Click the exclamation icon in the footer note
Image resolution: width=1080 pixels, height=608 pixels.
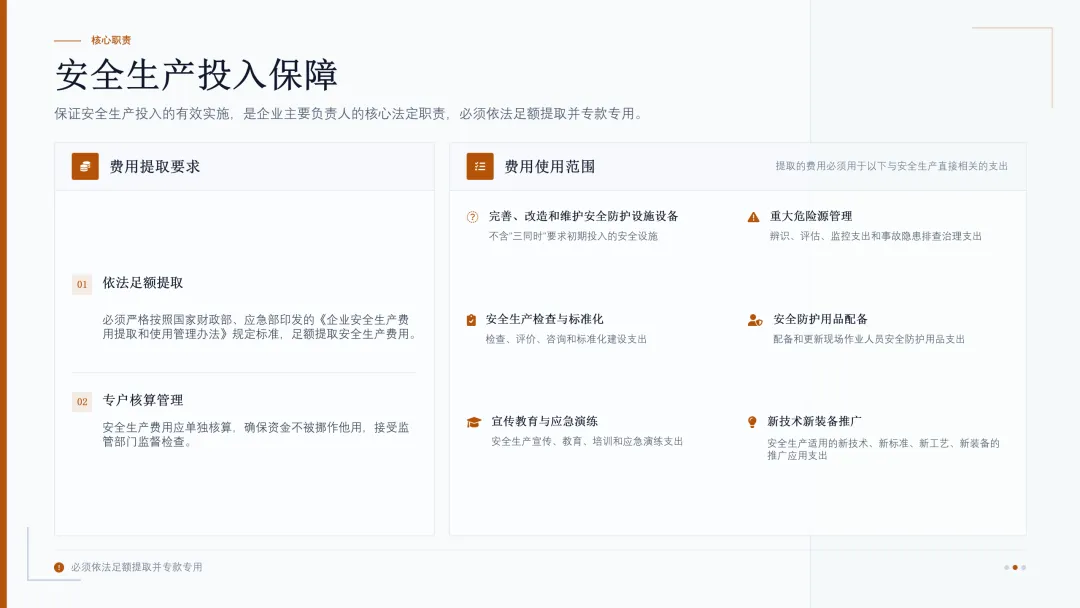(59, 567)
